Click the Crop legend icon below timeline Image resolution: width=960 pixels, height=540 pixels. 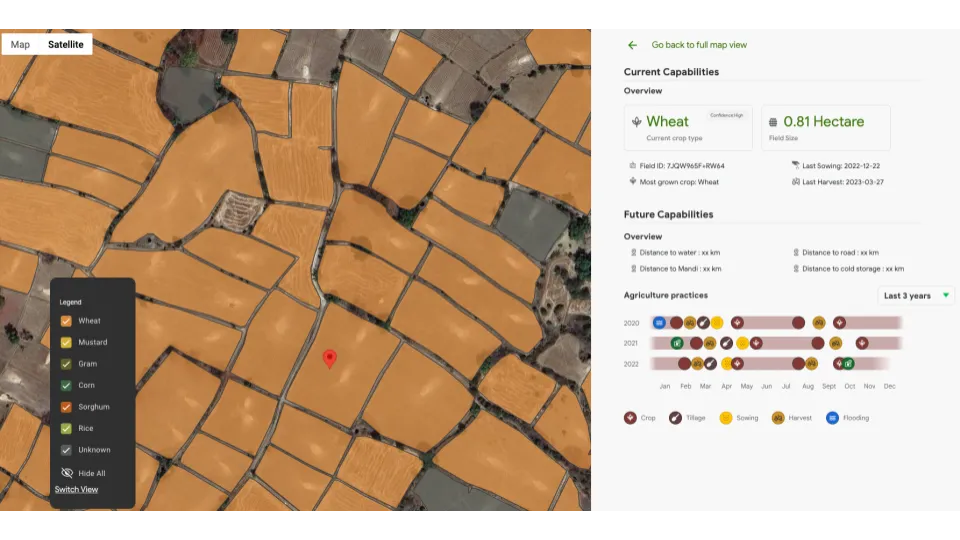[x=630, y=418]
